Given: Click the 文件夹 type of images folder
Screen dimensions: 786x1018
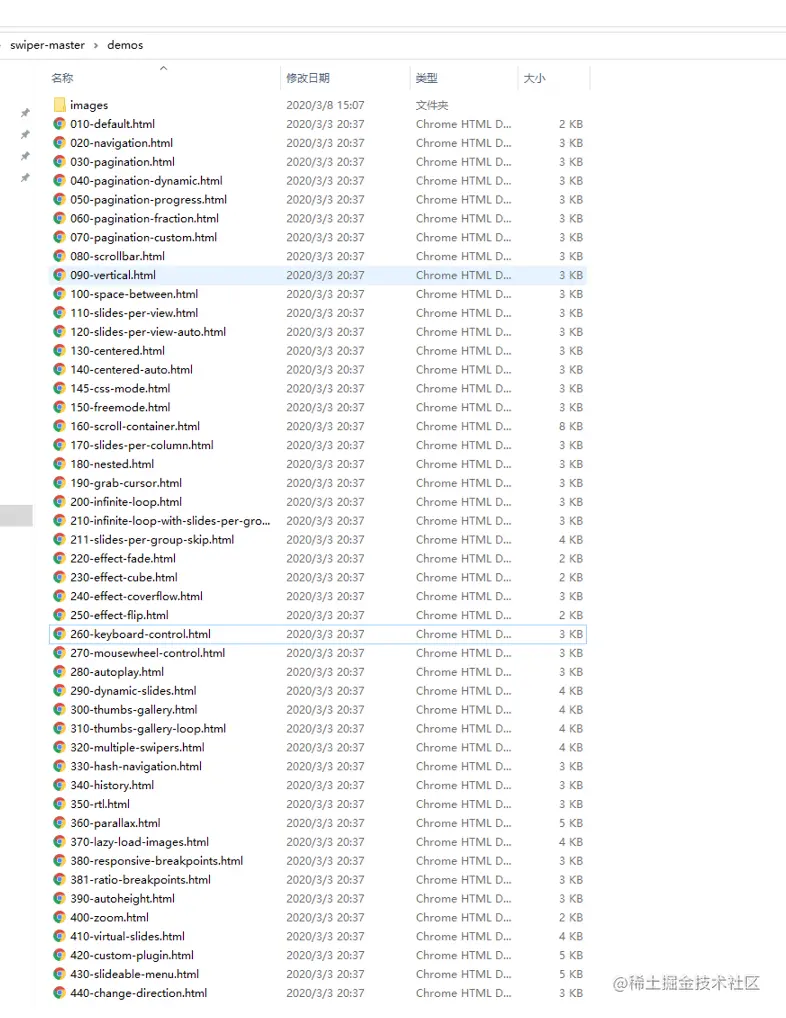Looking at the screenshot, I should (x=432, y=105).
